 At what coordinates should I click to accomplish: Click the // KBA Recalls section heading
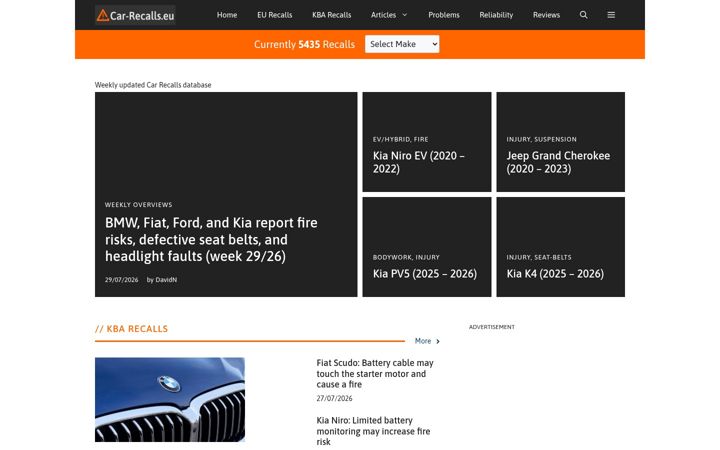coord(131,329)
